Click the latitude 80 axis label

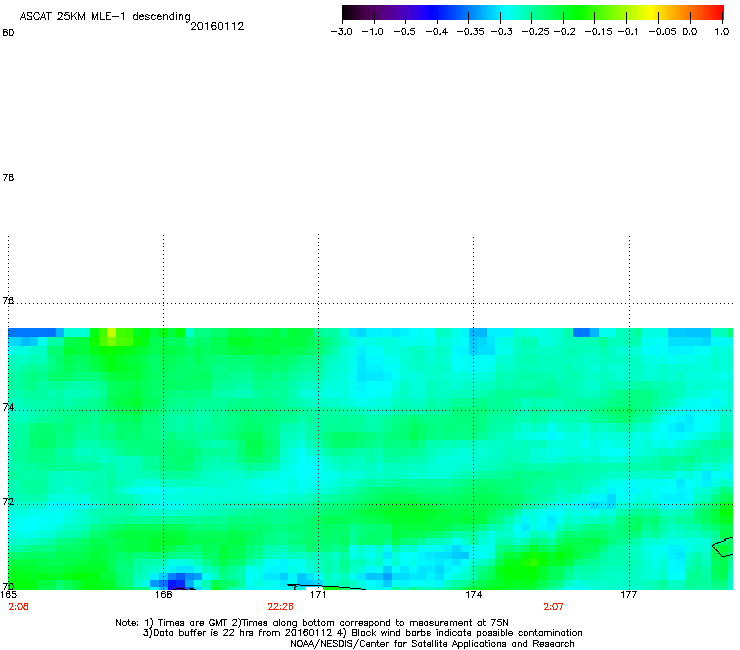(8, 33)
